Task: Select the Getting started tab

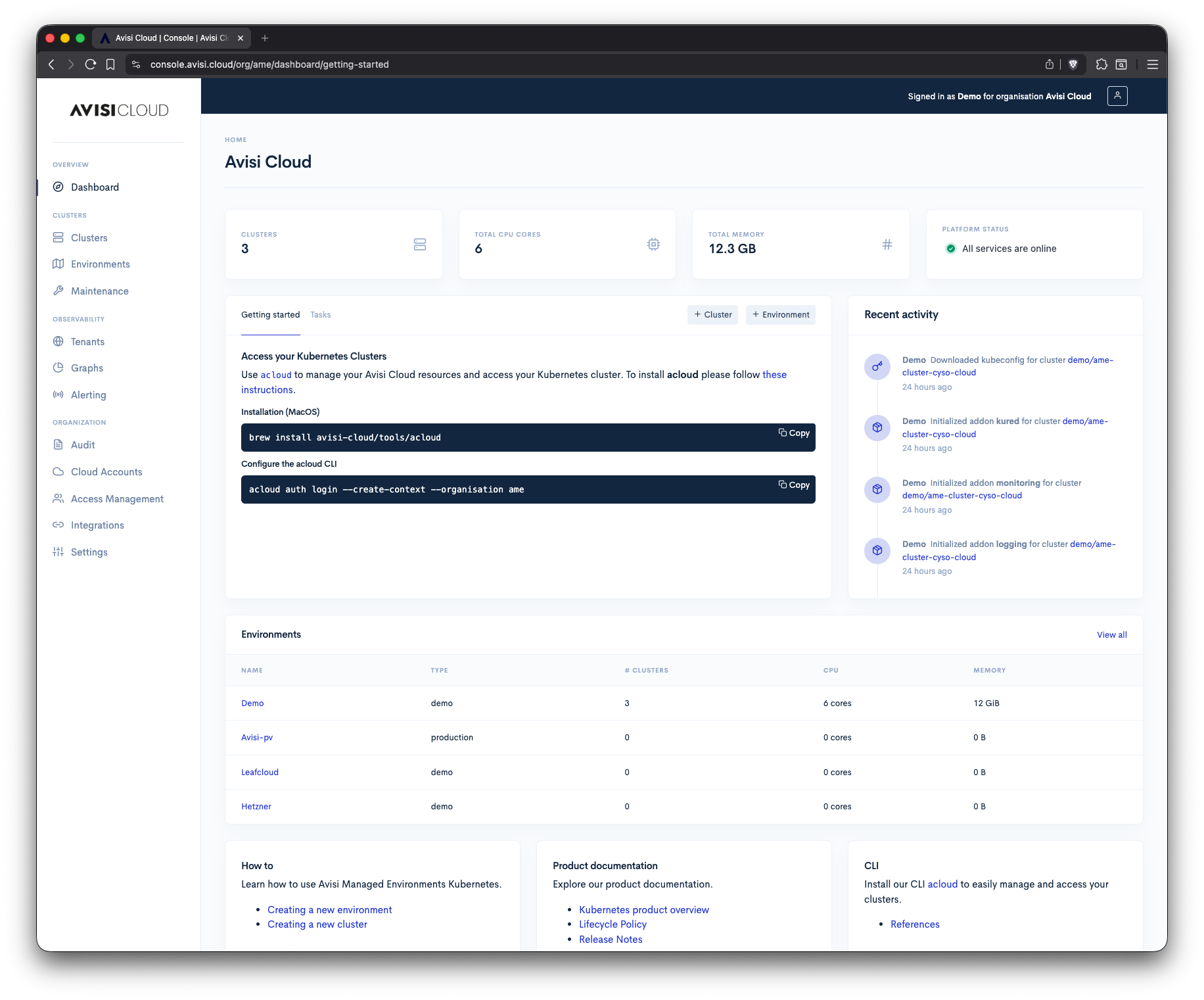Action: pyautogui.click(x=270, y=314)
